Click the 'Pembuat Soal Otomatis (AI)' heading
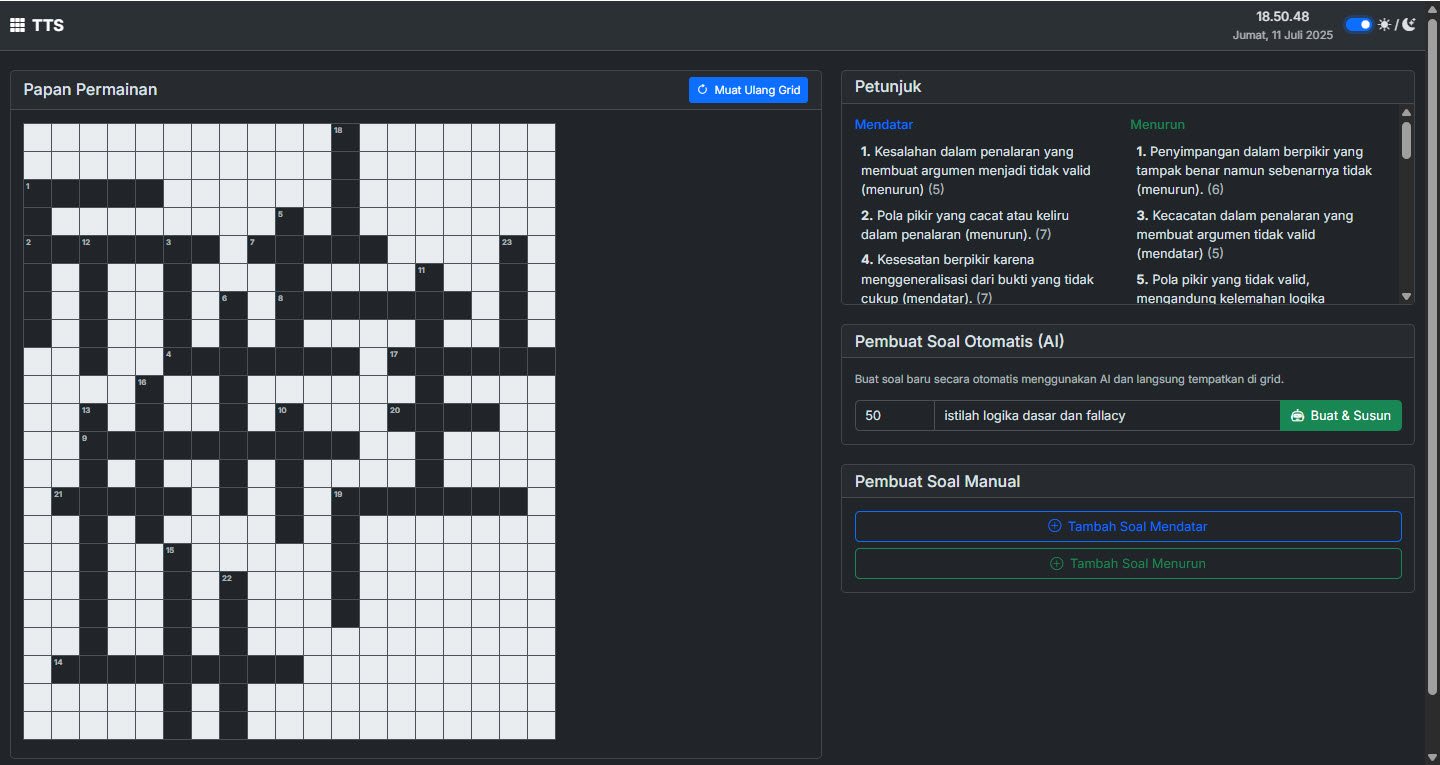Image resolution: width=1440 pixels, height=765 pixels. pos(960,342)
